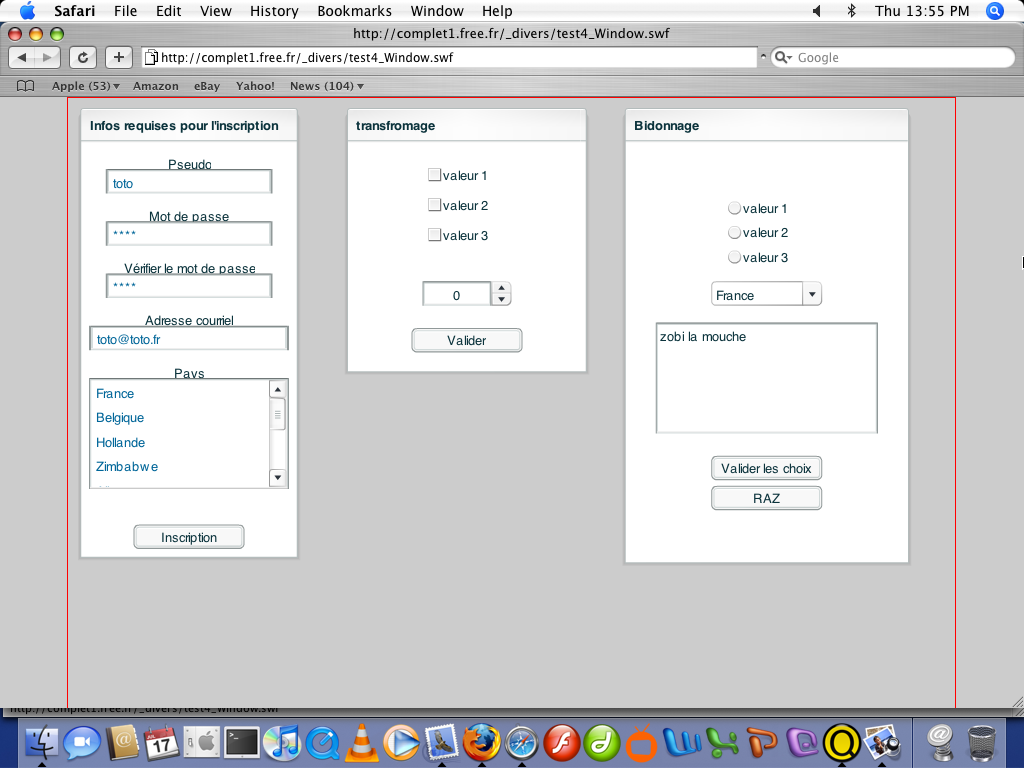This screenshot has height=768, width=1024.
Task: Open the Apple menu
Action: (x=27, y=10)
